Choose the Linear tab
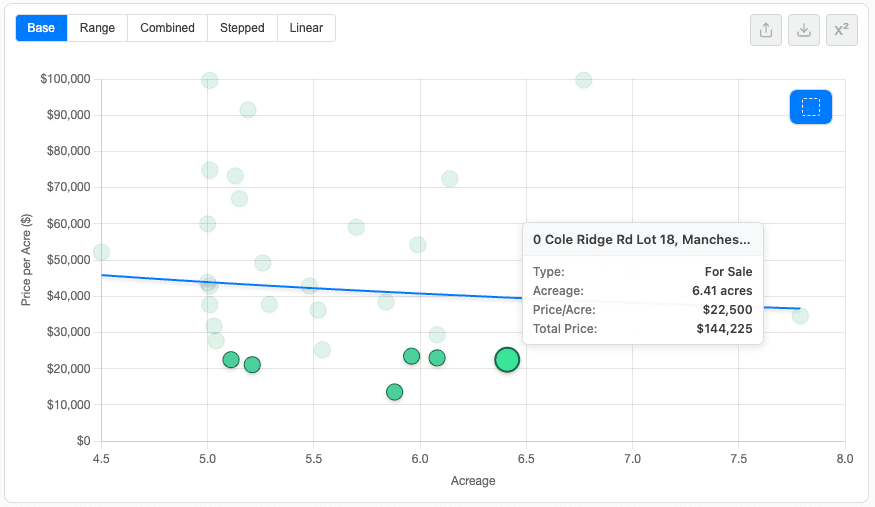This screenshot has height=507, width=875. pyautogui.click(x=306, y=28)
